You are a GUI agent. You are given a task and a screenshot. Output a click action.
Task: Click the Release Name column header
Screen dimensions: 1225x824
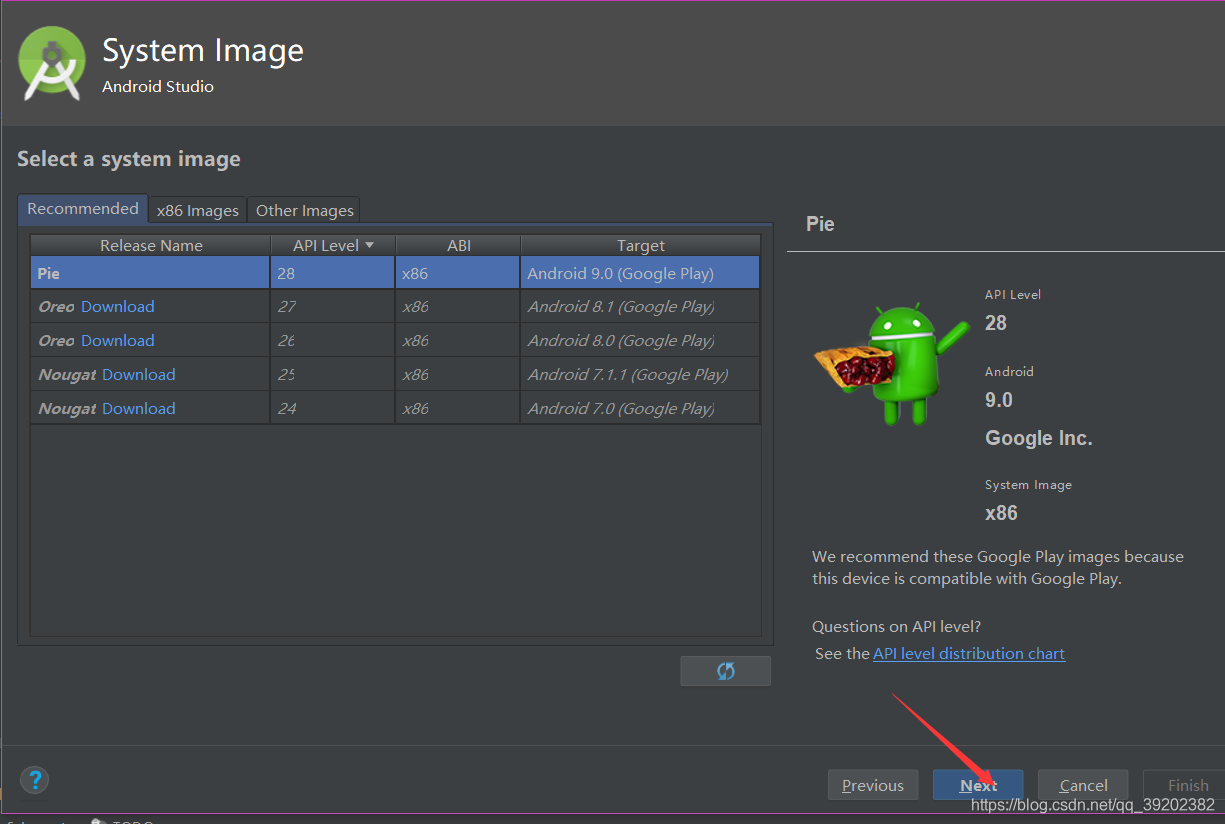(151, 245)
